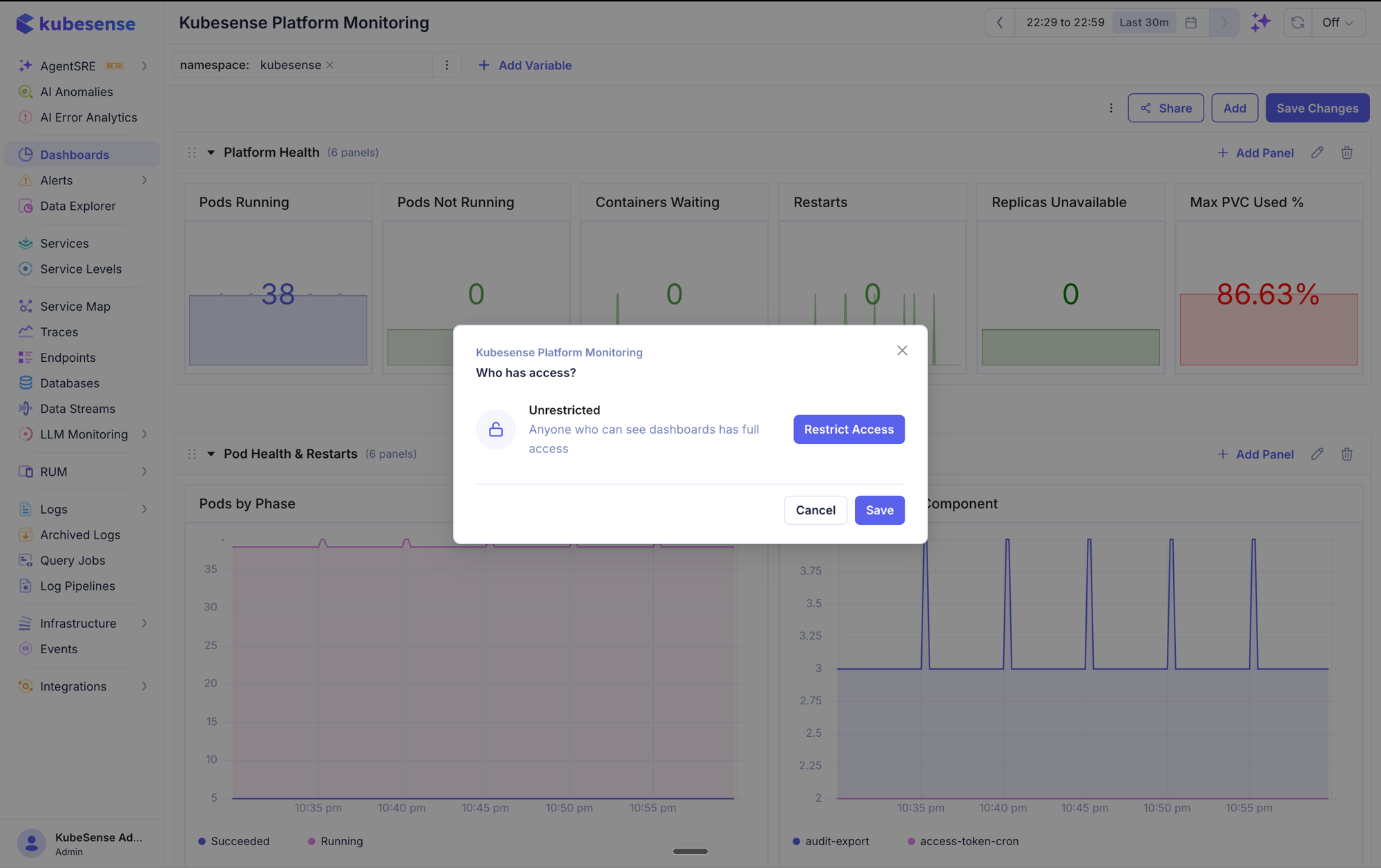Expand Logs sidebar submenu chevron
Viewport: 1381px width, 868px height.
pos(144,509)
